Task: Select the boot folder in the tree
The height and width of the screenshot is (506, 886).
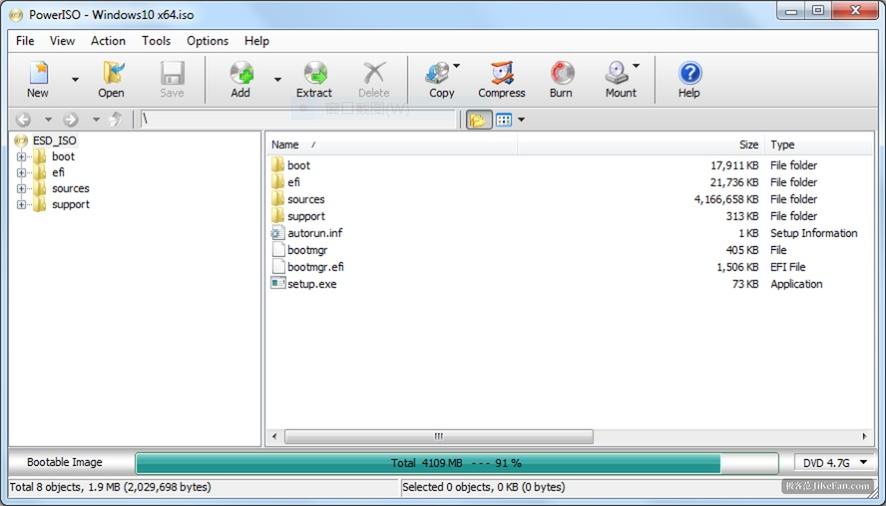Action: click(x=63, y=157)
